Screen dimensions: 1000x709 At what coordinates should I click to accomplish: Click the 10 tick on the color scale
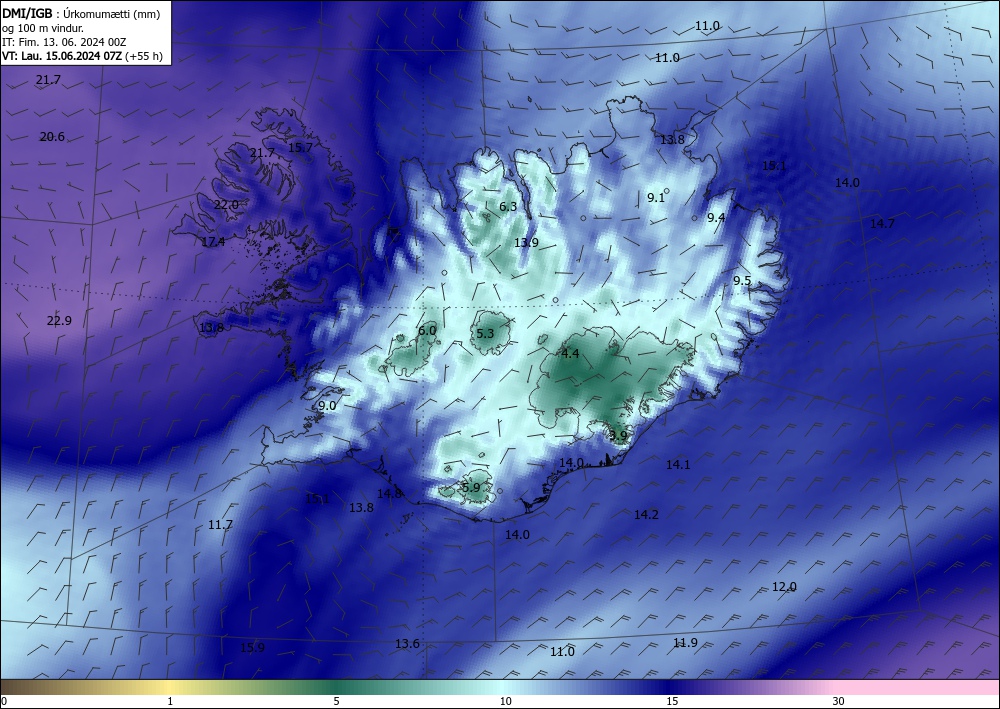pos(505,701)
